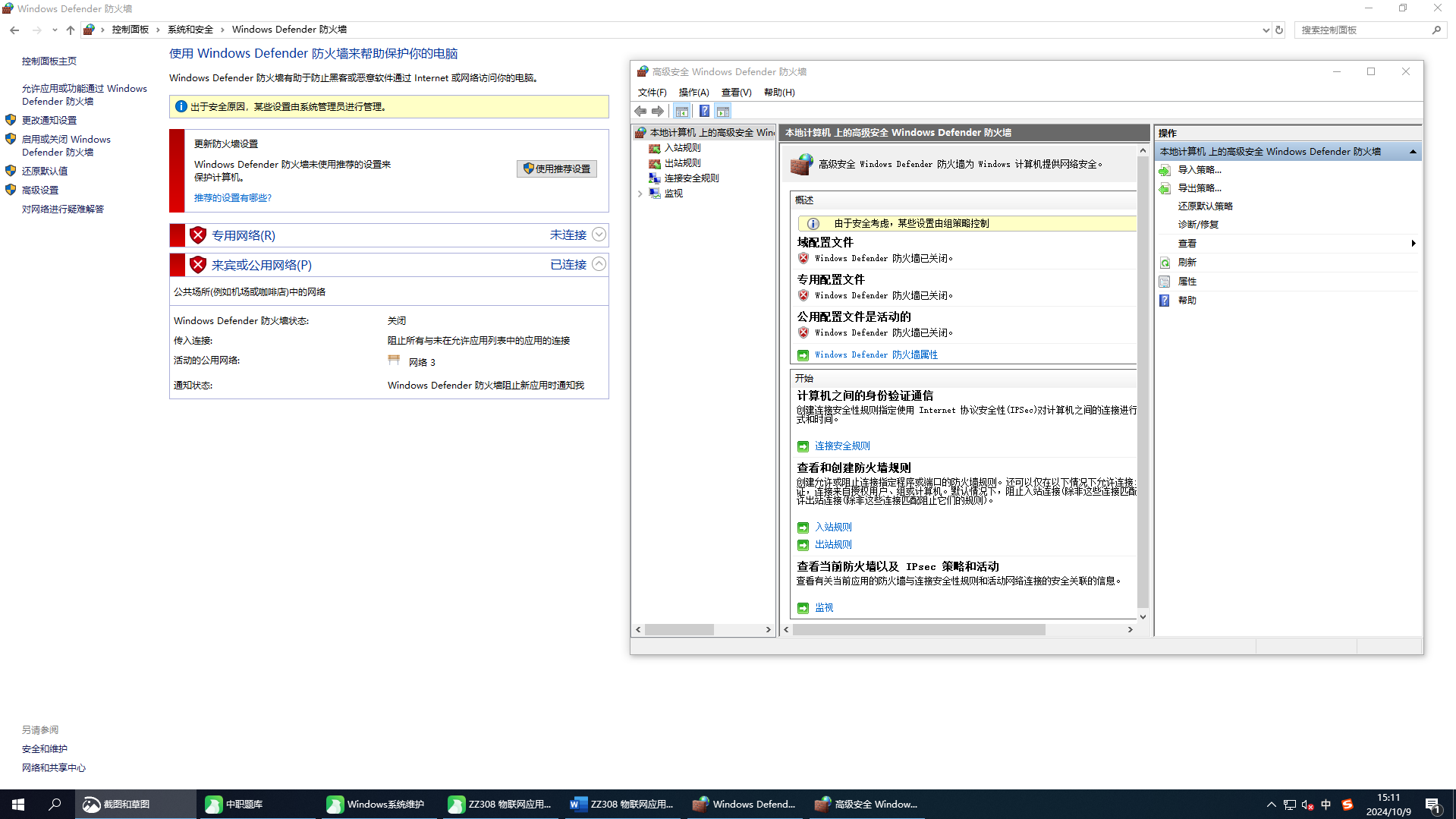Click the 来宾或公用网络 red shield icon
The height and width of the screenshot is (819, 1456).
pos(198,265)
